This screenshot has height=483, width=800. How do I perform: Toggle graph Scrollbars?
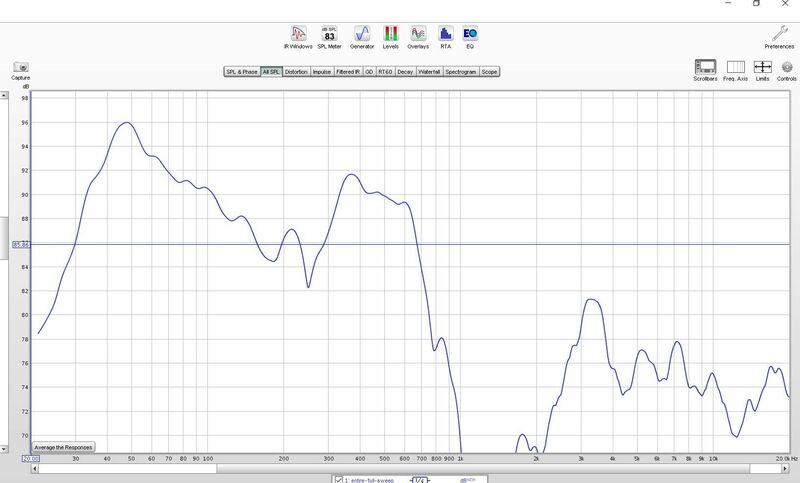coord(705,70)
